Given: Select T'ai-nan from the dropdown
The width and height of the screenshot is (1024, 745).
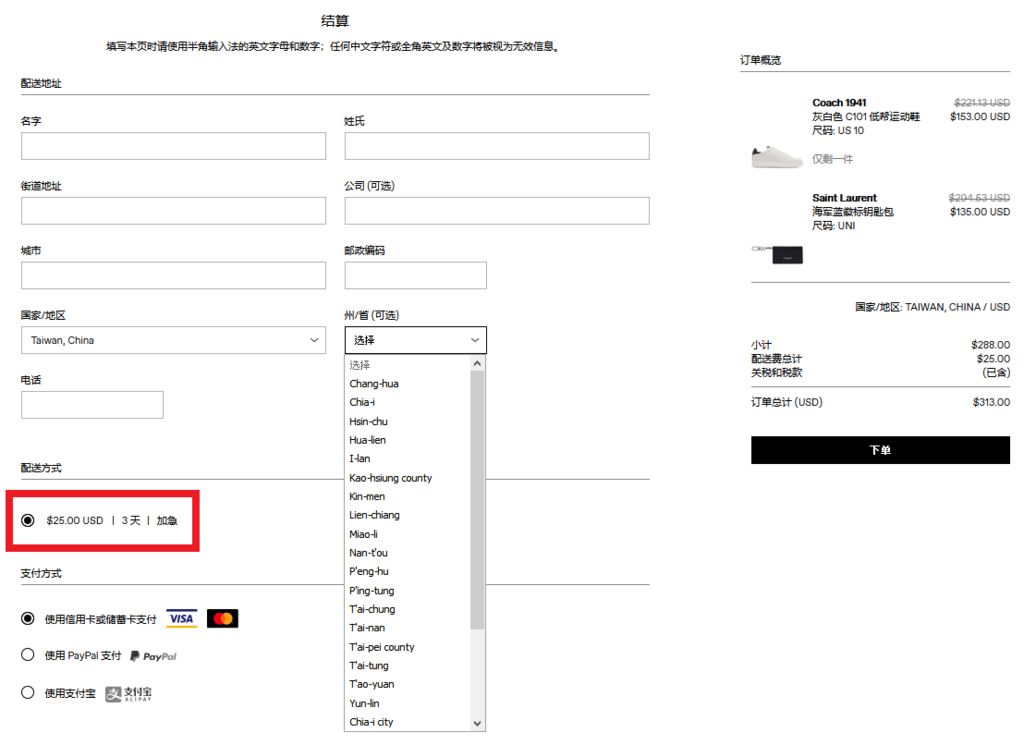Looking at the screenshot, I should (408, 627).
